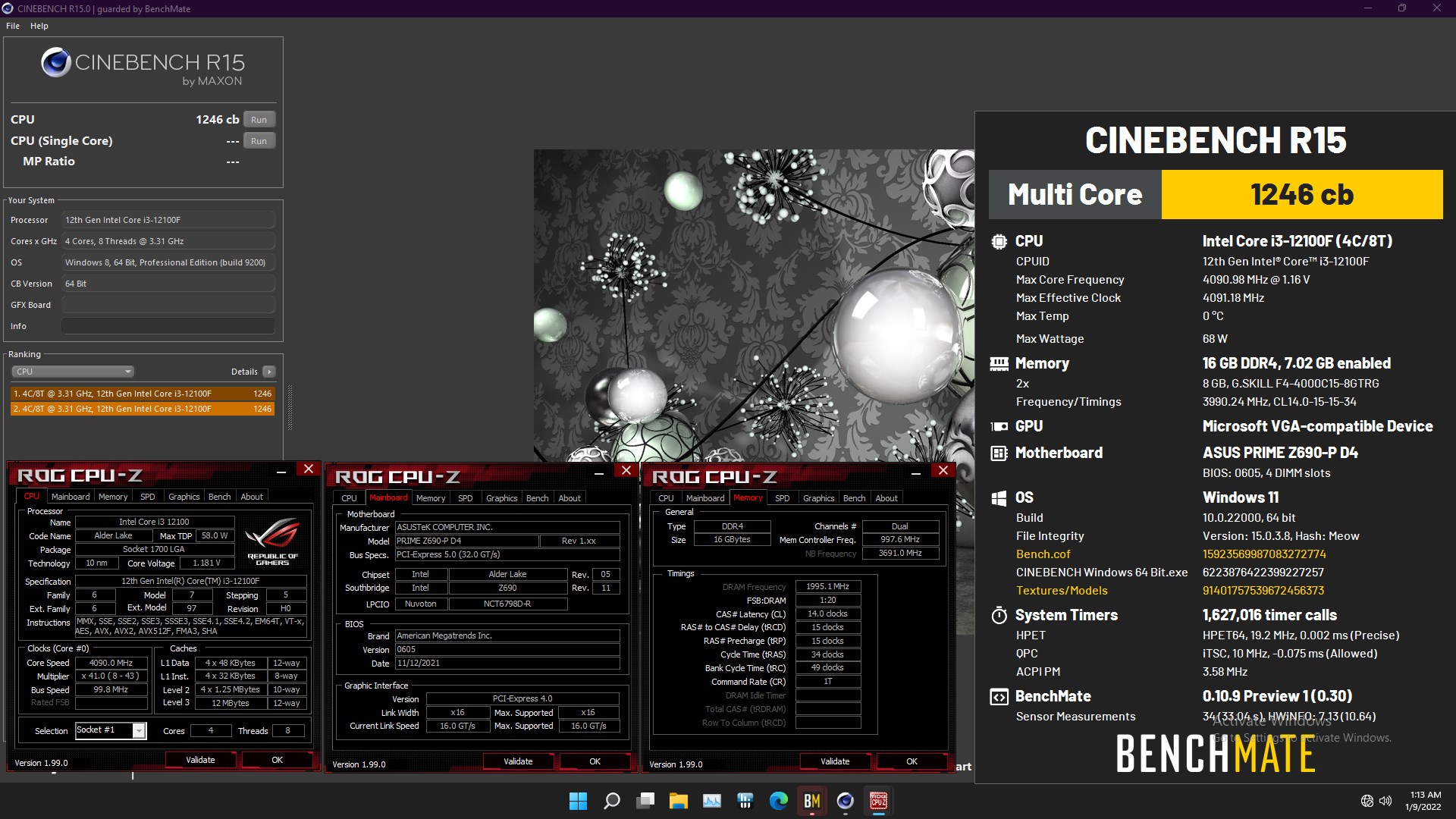Screen dimensions: 1456x819
Task: Click BenchMate System Timers clock icon
Action: tap(999, 615)
